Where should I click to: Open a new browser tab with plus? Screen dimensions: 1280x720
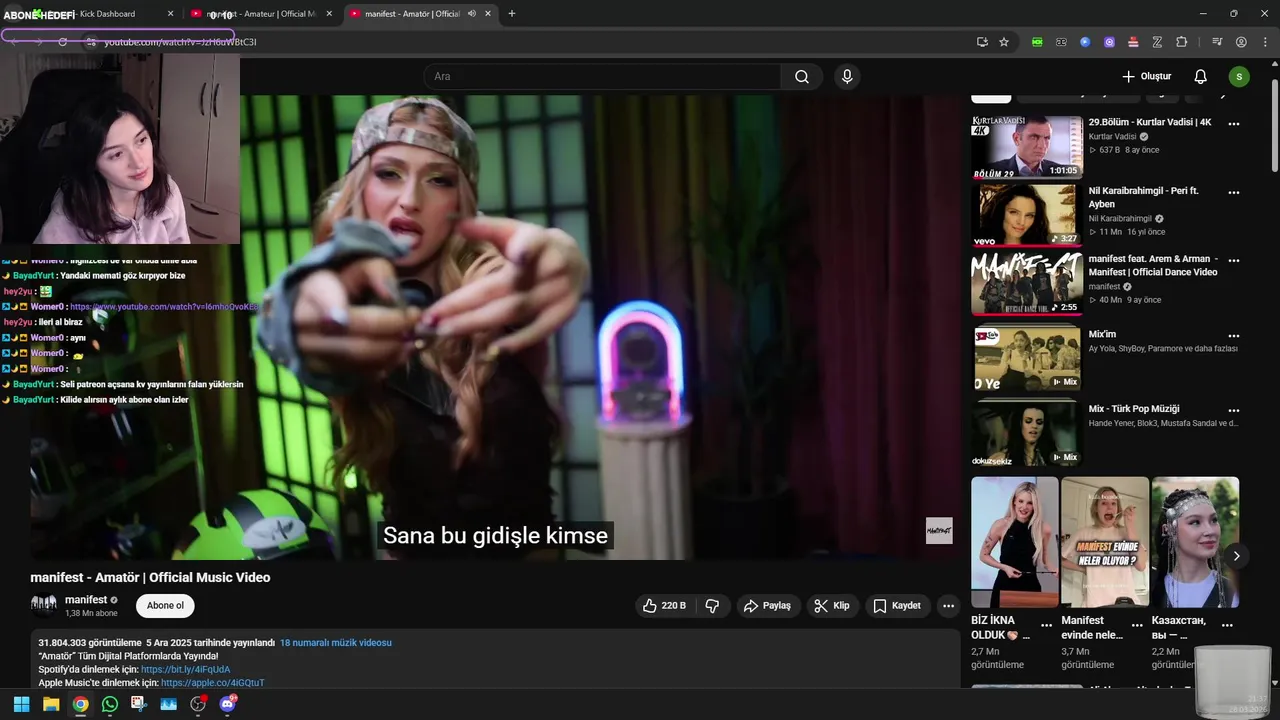[512, 14]
